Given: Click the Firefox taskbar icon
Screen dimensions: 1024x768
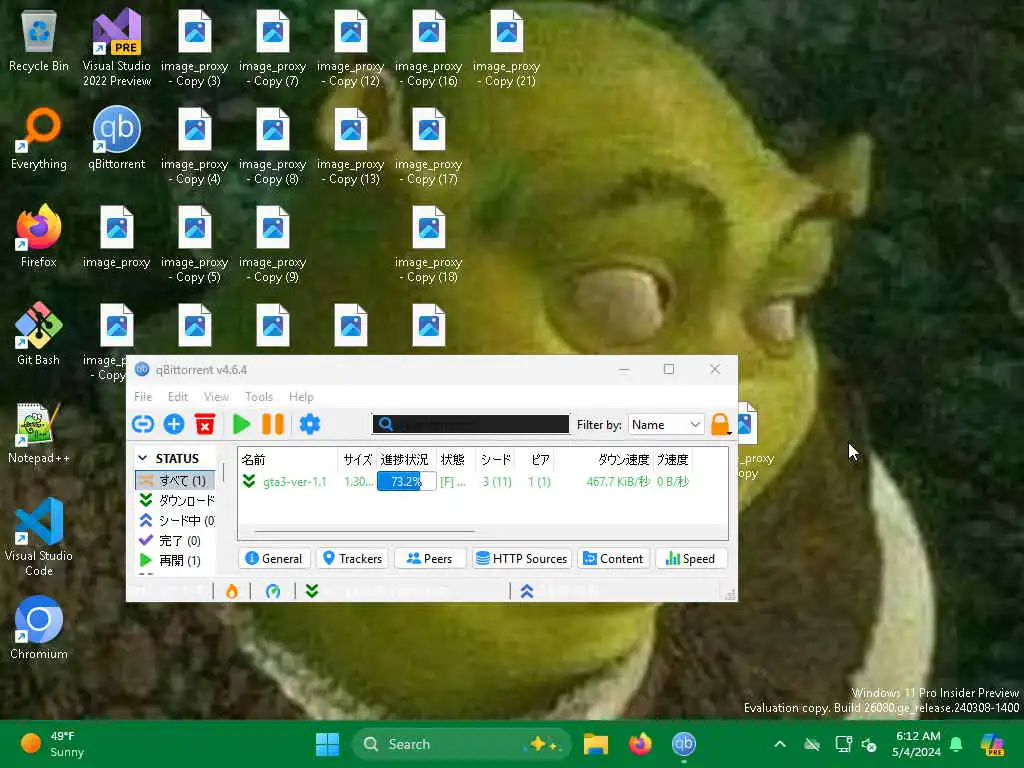Looking at the screenshot, I should pos(640,744).
